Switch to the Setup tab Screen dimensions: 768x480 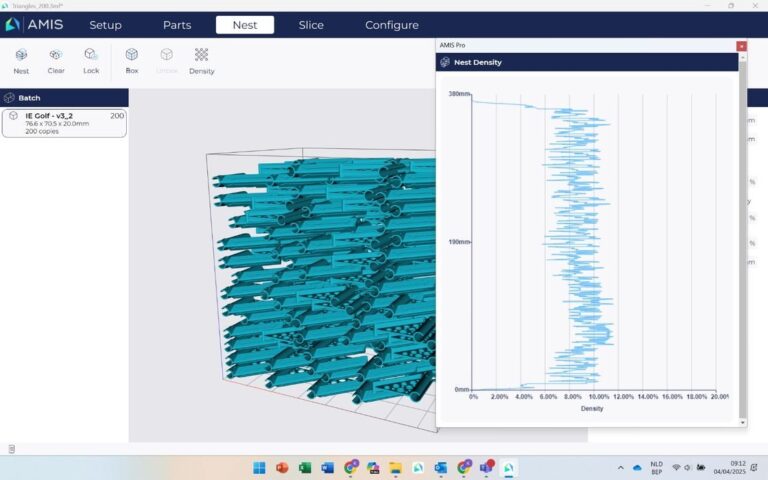click(105, 25)
